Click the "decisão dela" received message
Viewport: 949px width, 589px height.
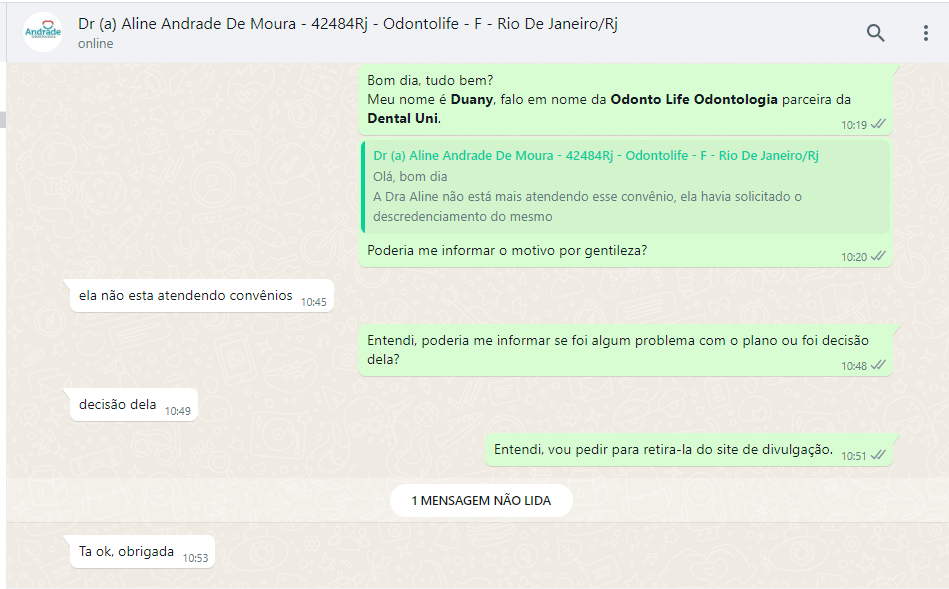pyautogui.click(x=118, y=405)
